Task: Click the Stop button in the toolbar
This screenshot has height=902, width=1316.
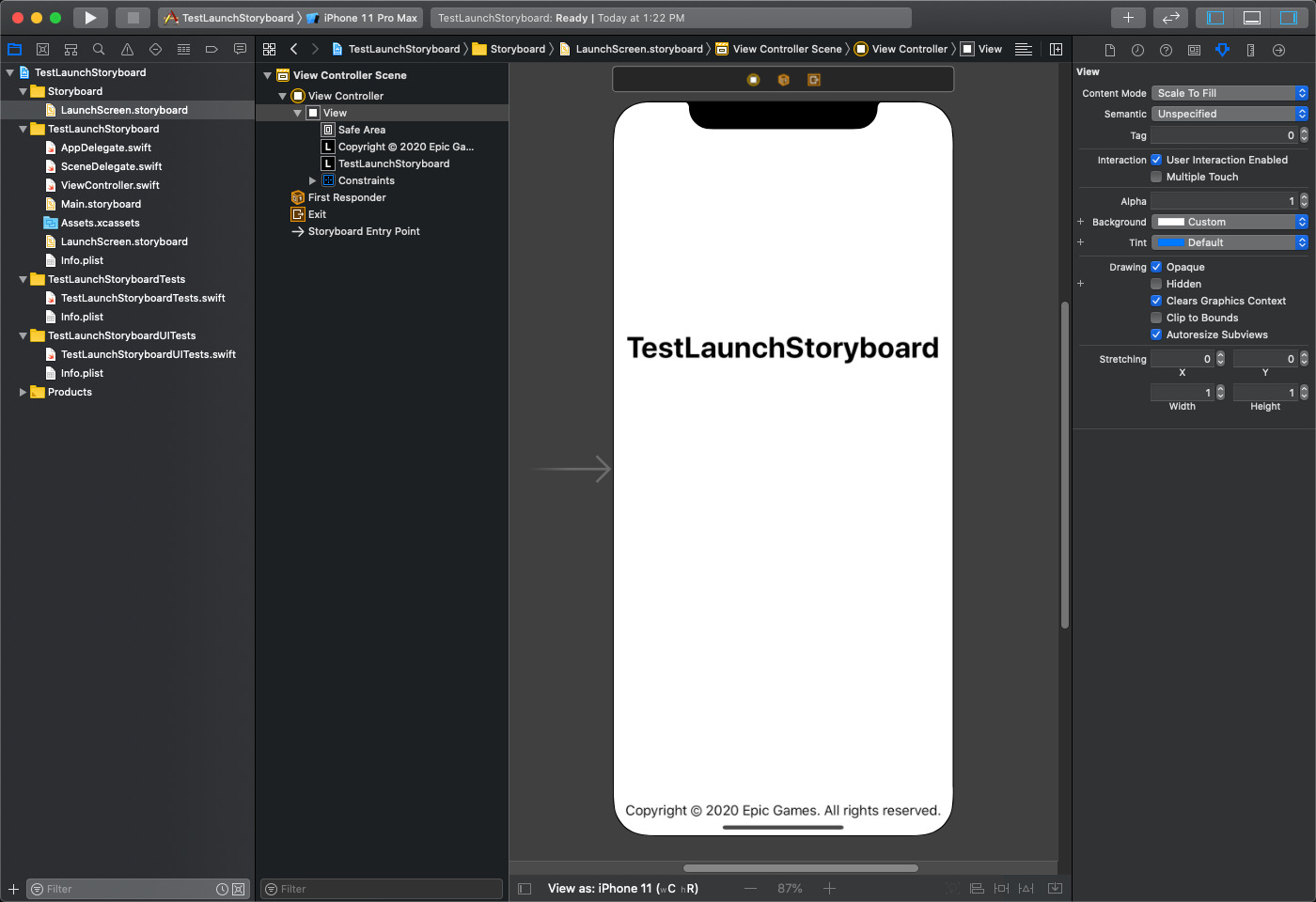Action: click(x=133, y=18)
